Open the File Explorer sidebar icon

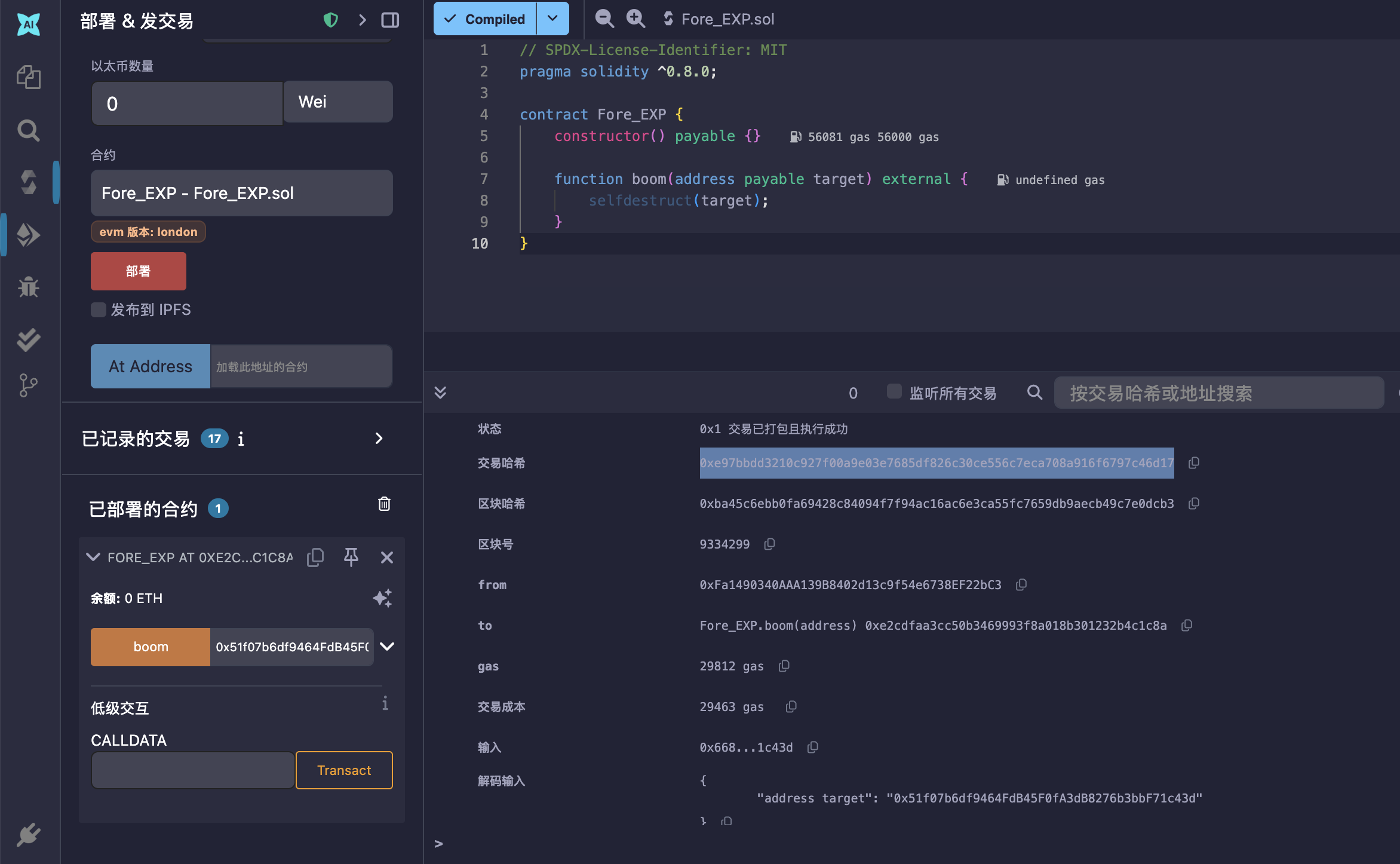point(28,77)
